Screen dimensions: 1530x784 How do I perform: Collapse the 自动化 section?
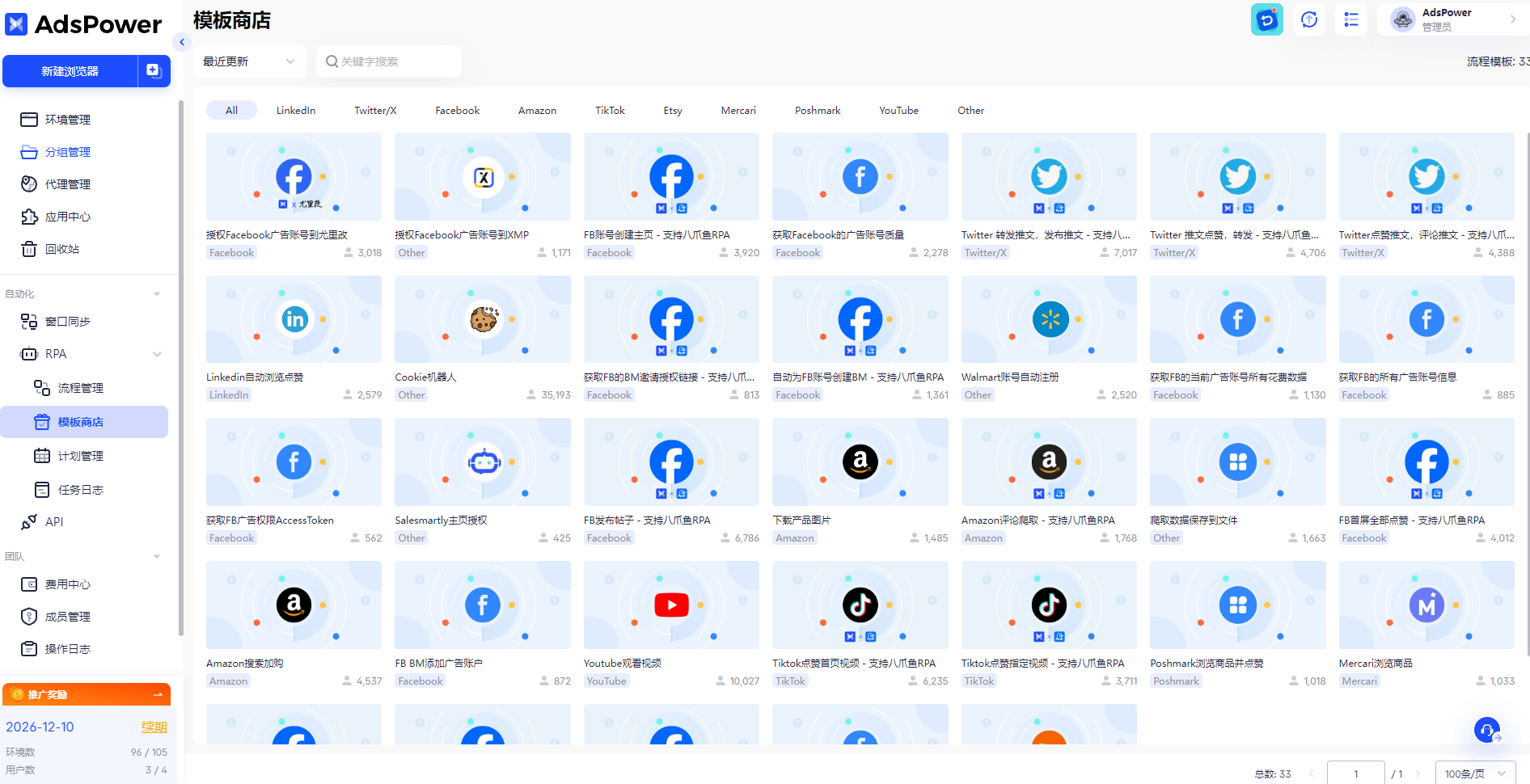coord(157,294)
